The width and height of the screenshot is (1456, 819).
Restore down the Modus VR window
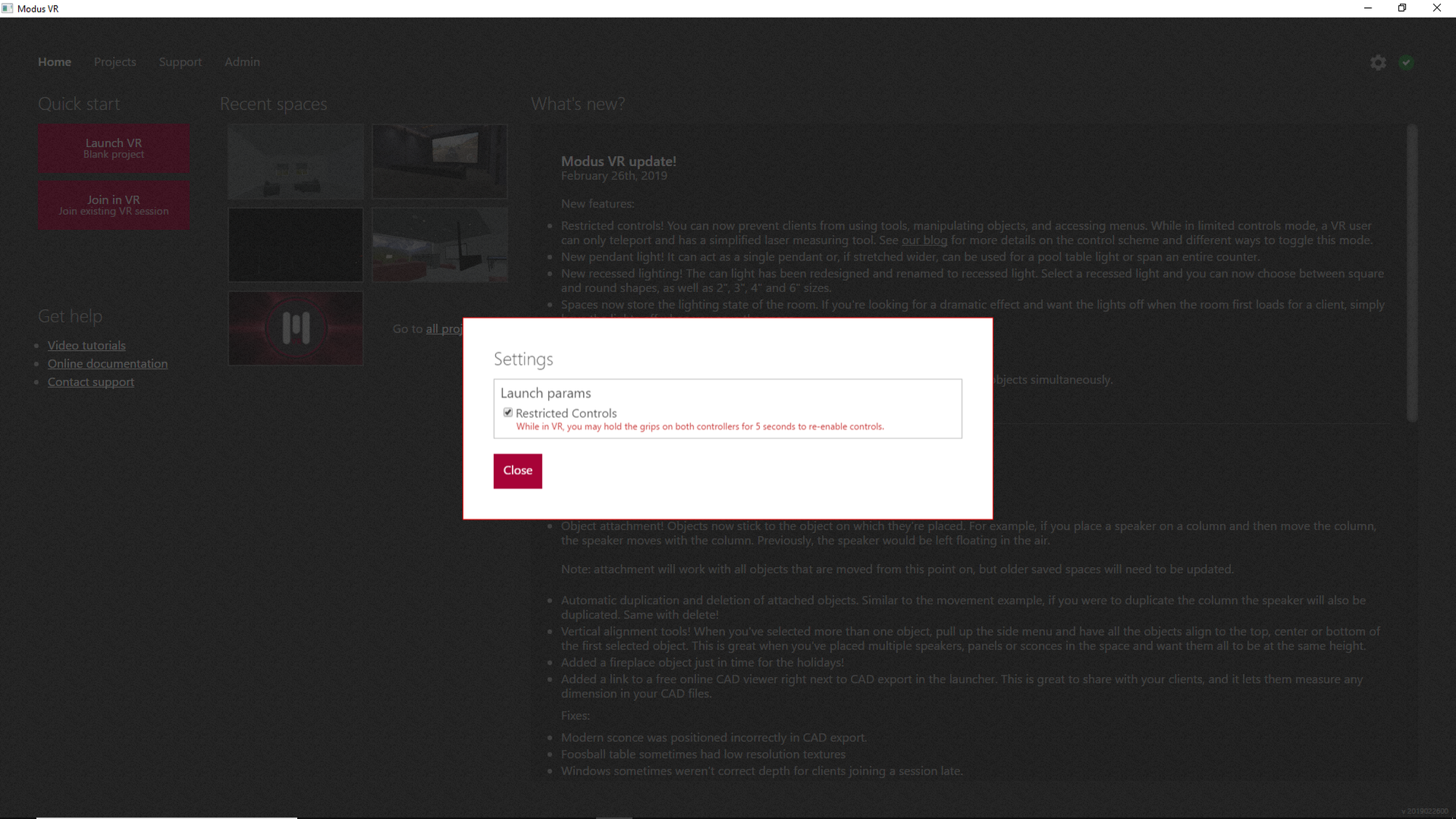point(1402,8)
